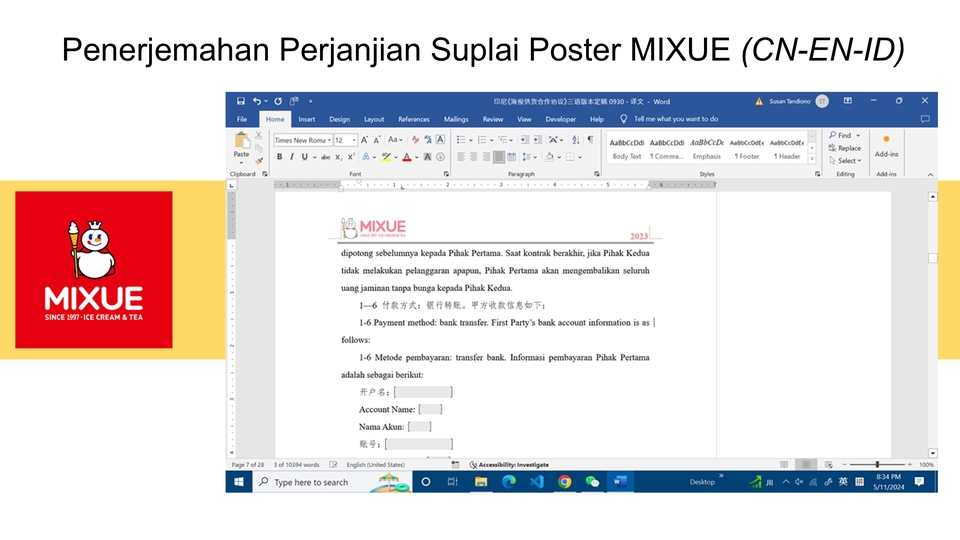
Task: Apply text highlight color yellow
Action: [386, 157]
